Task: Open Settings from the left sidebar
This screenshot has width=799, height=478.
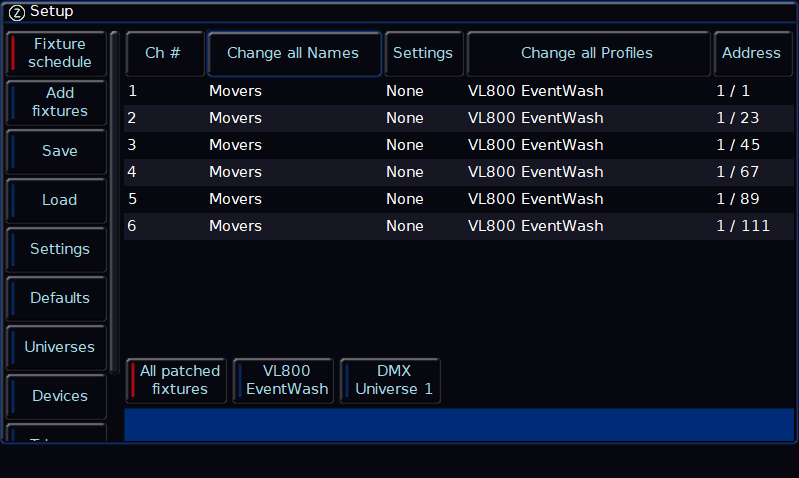Action: (57, 249)
